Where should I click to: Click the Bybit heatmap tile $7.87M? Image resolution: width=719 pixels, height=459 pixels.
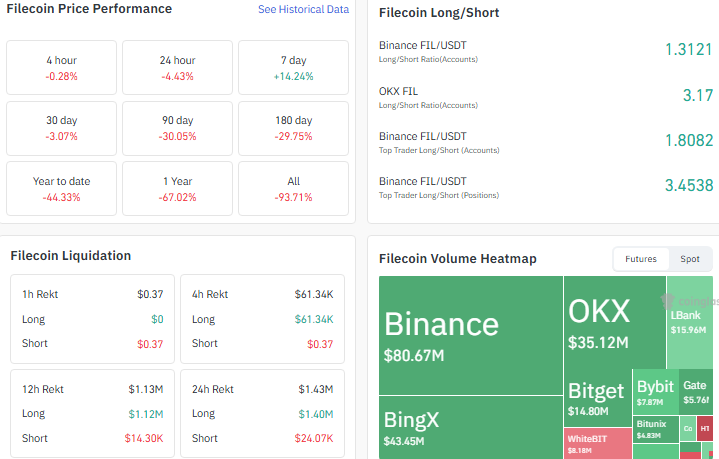656,392
